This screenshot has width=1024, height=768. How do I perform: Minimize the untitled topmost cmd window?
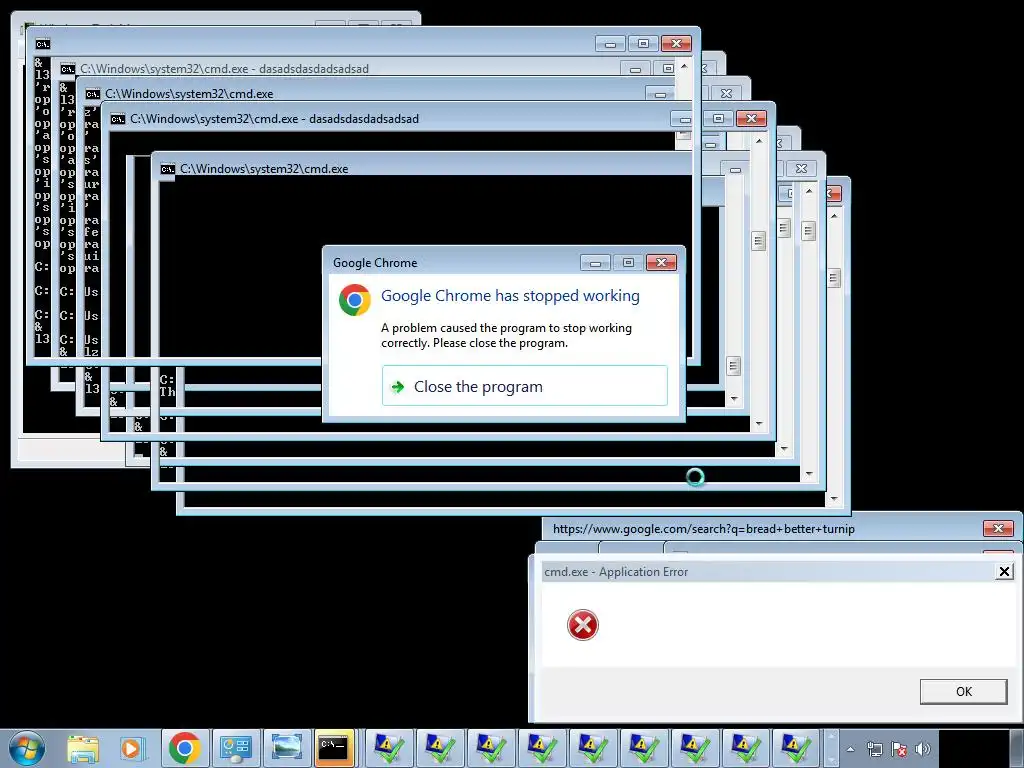(x=611, y=44)
